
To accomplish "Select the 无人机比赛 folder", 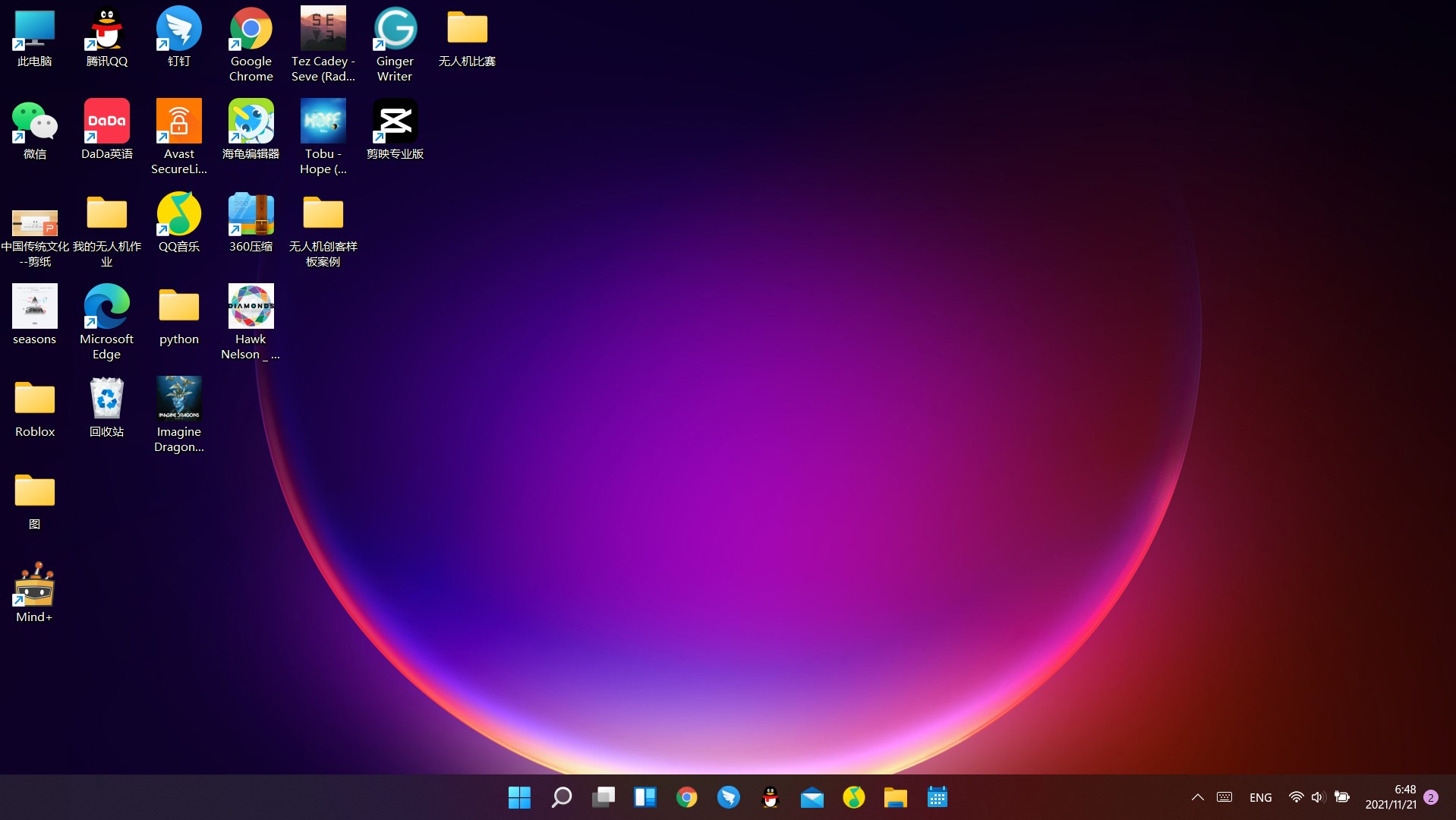I will (468, 38).
